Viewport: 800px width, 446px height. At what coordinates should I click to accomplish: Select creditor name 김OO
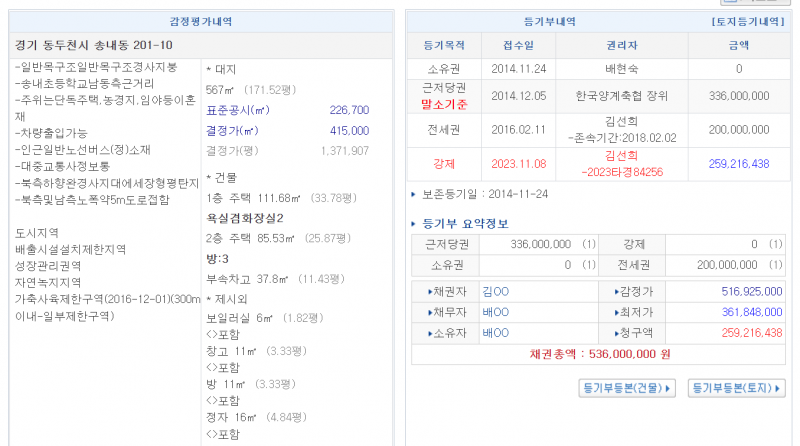click(x=496, y=292)
